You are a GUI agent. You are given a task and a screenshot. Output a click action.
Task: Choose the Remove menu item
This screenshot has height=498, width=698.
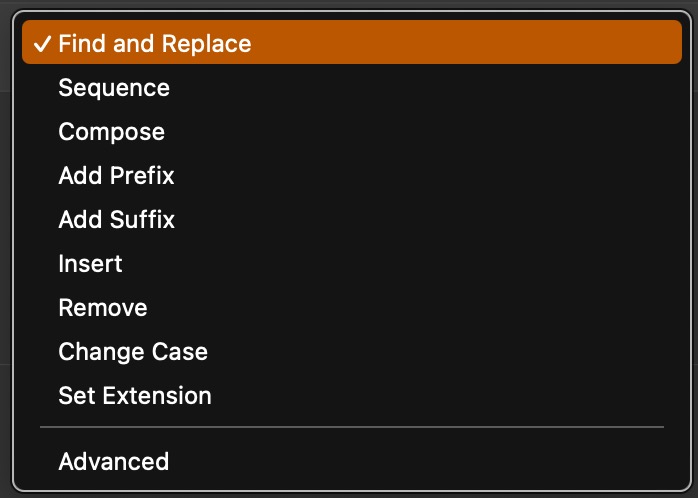(103, 308)
